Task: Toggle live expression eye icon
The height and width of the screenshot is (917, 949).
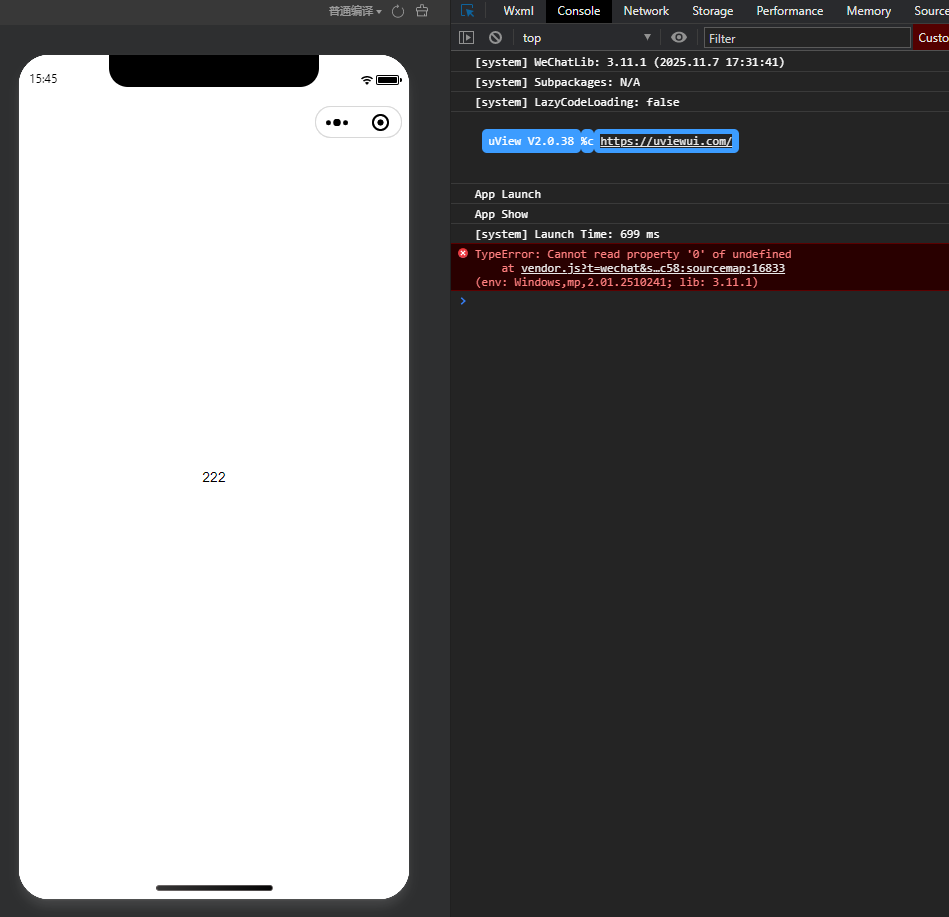Action: coord(679,38)
